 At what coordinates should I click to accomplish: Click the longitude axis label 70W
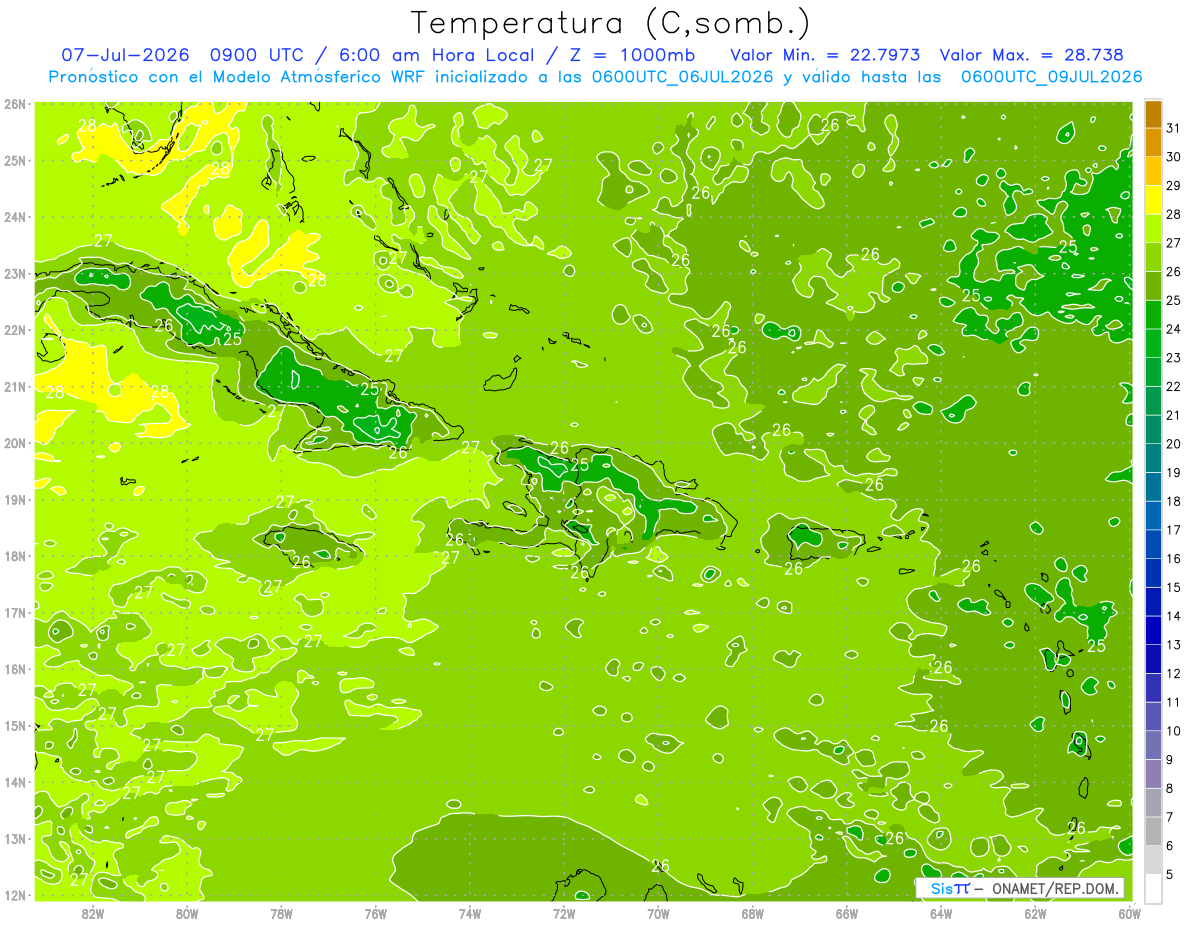[658, 913]
